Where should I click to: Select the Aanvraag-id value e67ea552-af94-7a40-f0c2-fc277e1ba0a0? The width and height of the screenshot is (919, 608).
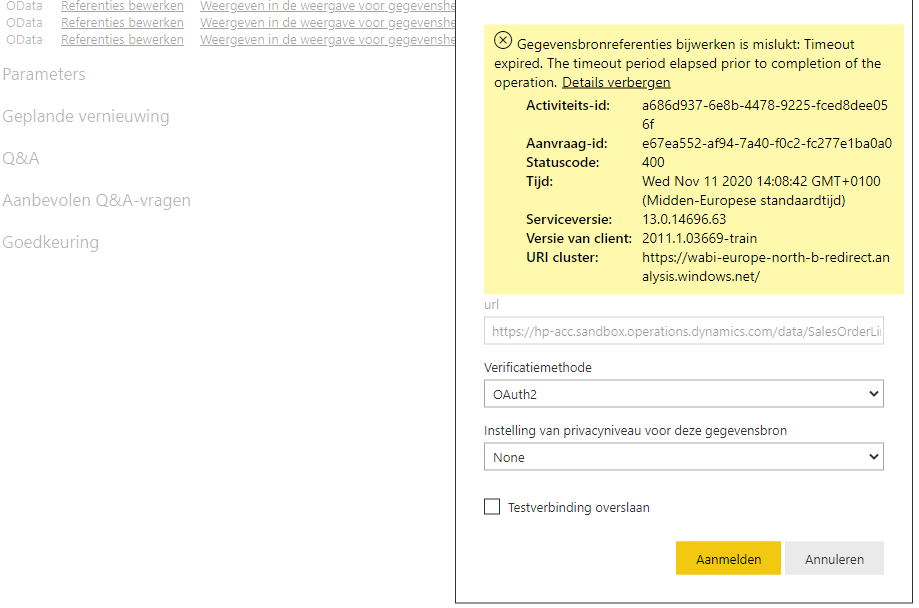[x=767, y=144]
